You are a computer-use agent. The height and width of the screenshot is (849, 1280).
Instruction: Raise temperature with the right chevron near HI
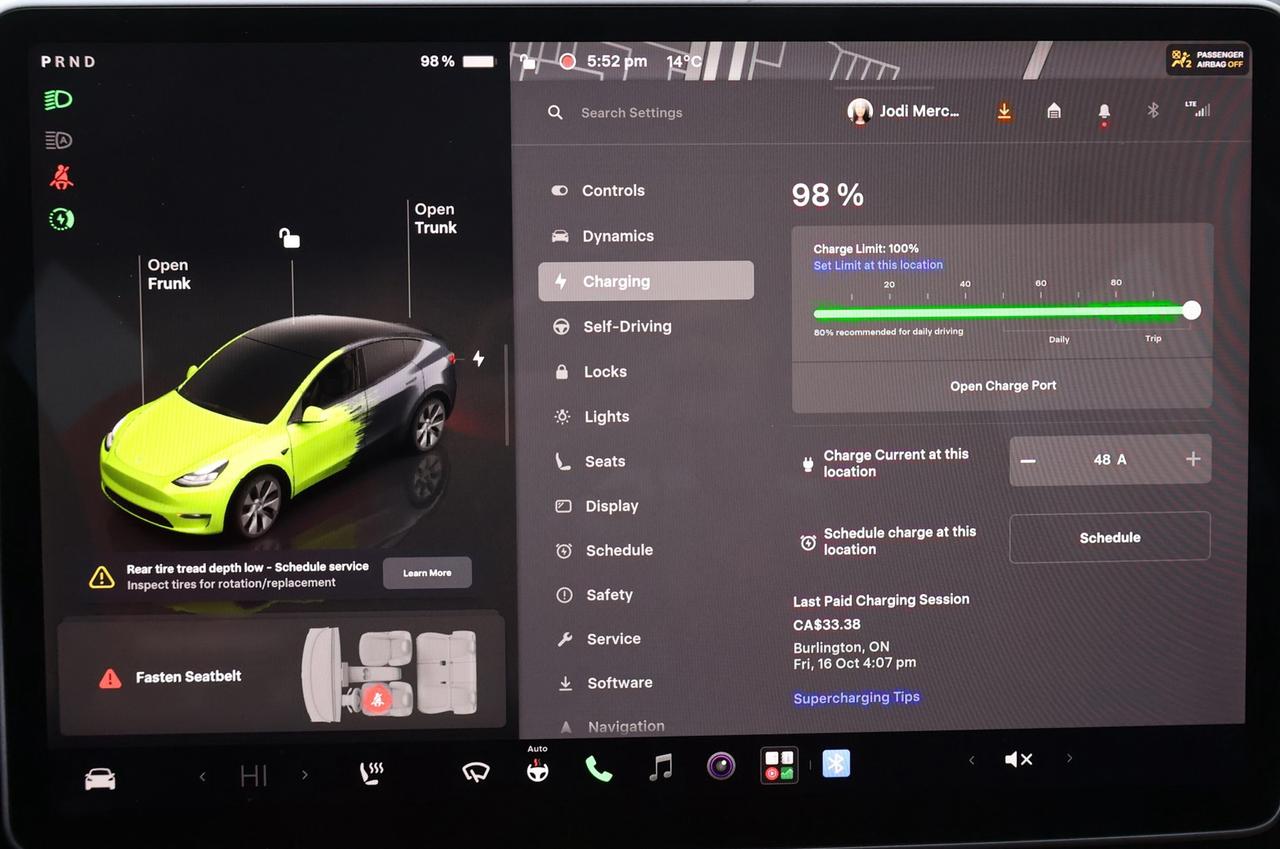(305, 775)
